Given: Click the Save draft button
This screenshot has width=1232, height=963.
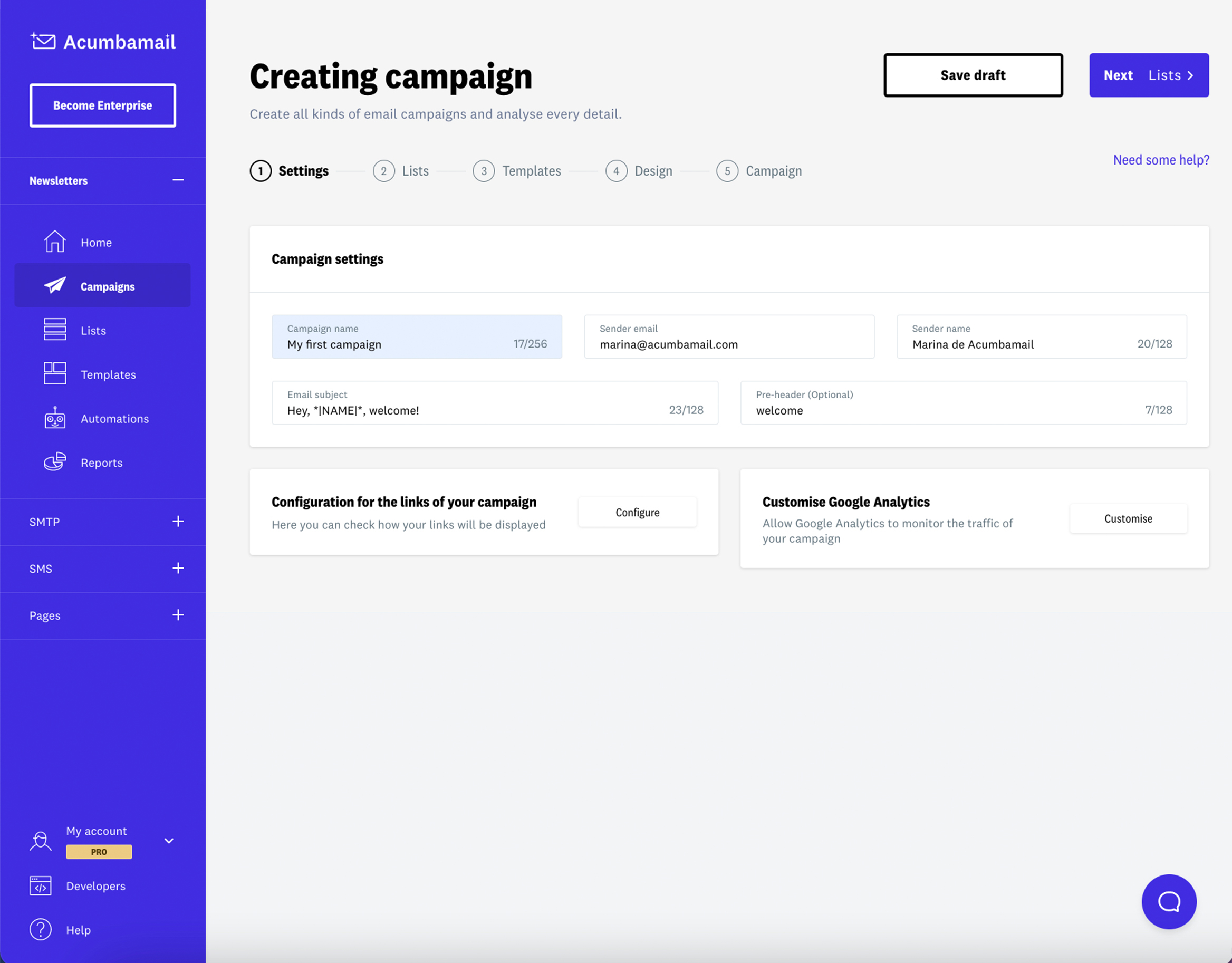Looking at the screenshot, I should (x=973, y=75).
